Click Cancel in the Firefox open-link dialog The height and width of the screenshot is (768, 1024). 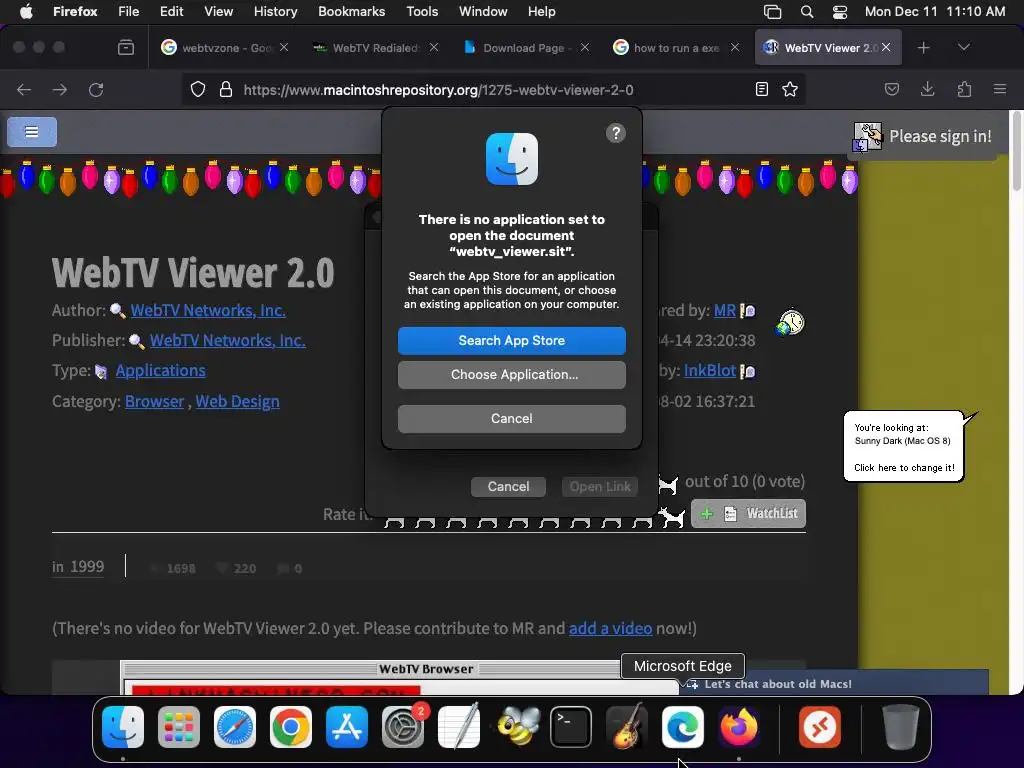pos(508,487)
